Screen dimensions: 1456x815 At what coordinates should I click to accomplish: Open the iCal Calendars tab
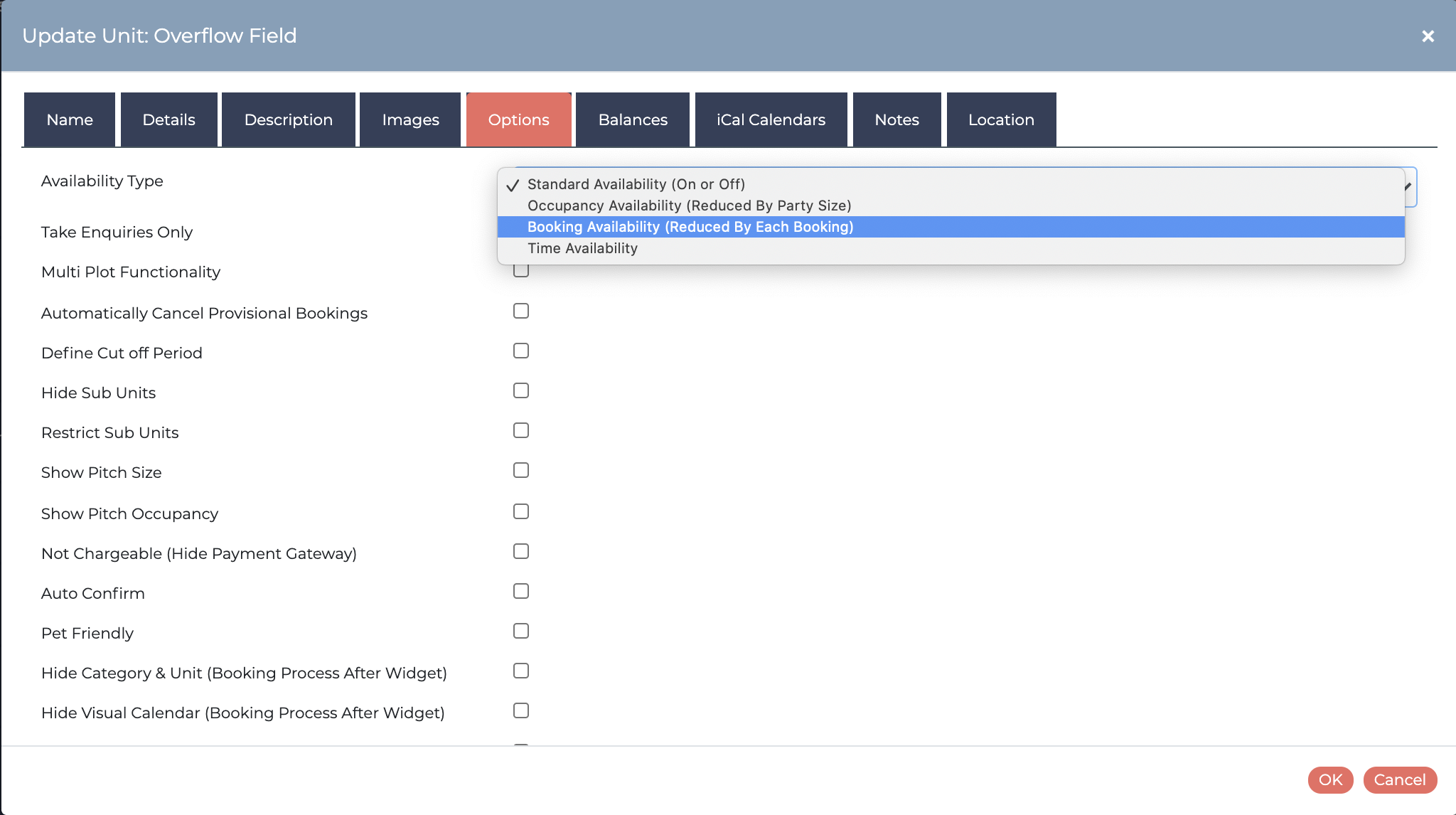[771, 119]
